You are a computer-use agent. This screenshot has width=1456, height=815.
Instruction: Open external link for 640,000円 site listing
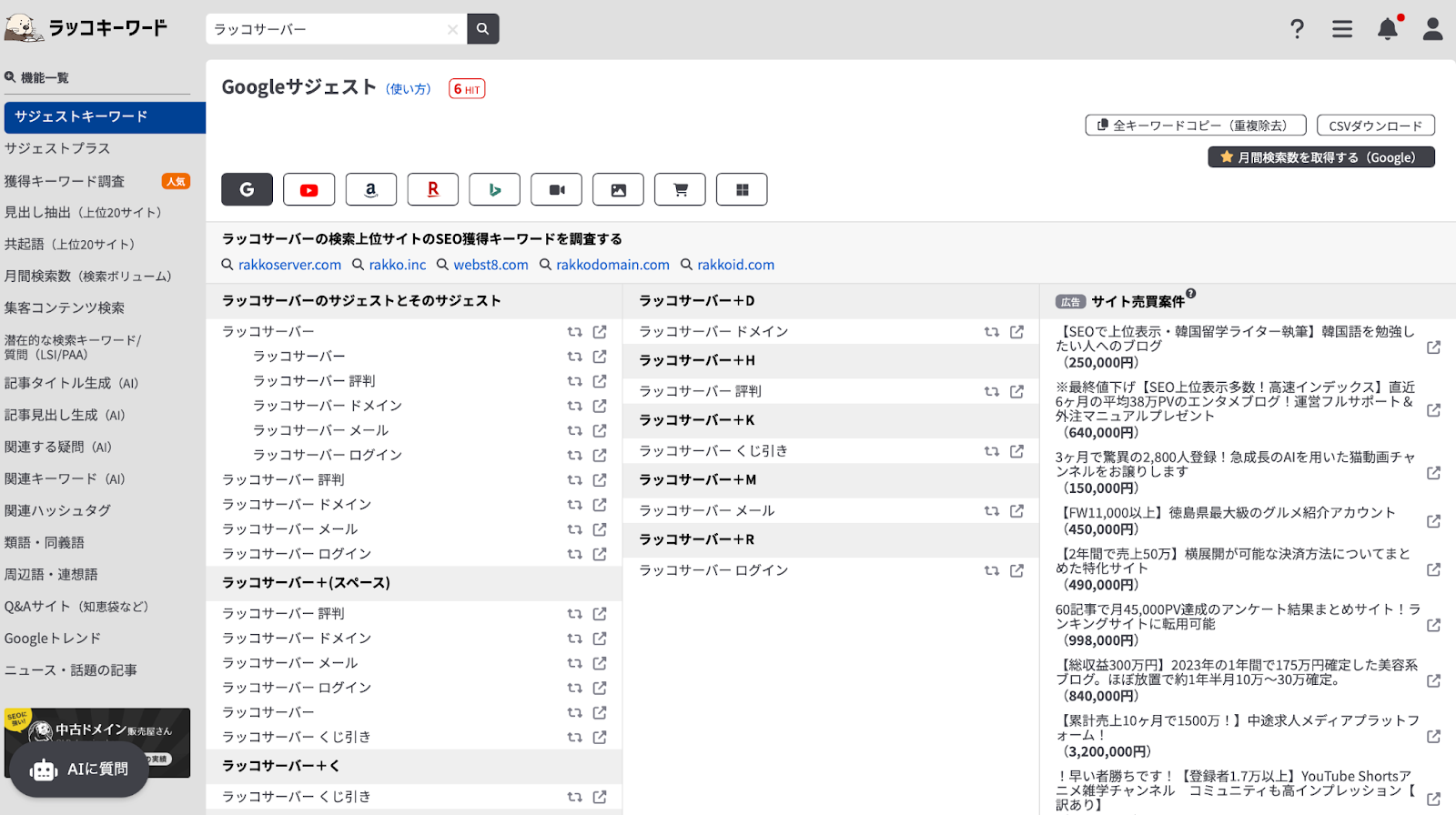click(x=1433, y=410)
